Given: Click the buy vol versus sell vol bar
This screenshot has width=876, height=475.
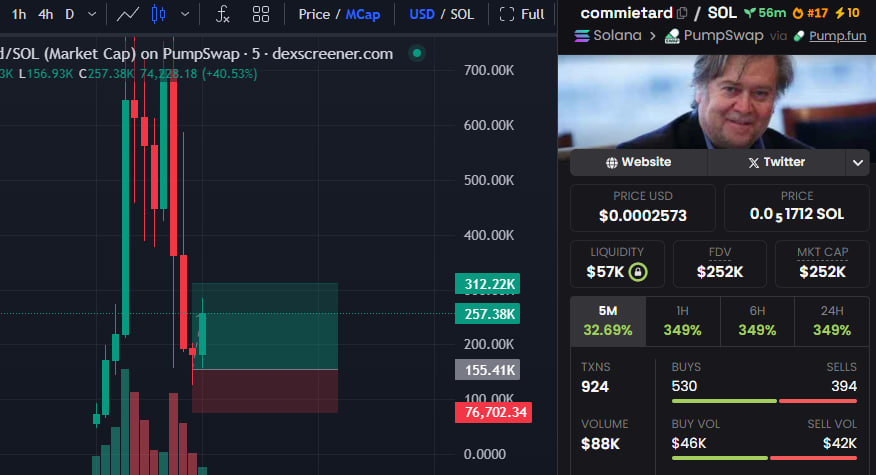Looking at the screenshot, I should pyautogui.click(x=764, y=458).
